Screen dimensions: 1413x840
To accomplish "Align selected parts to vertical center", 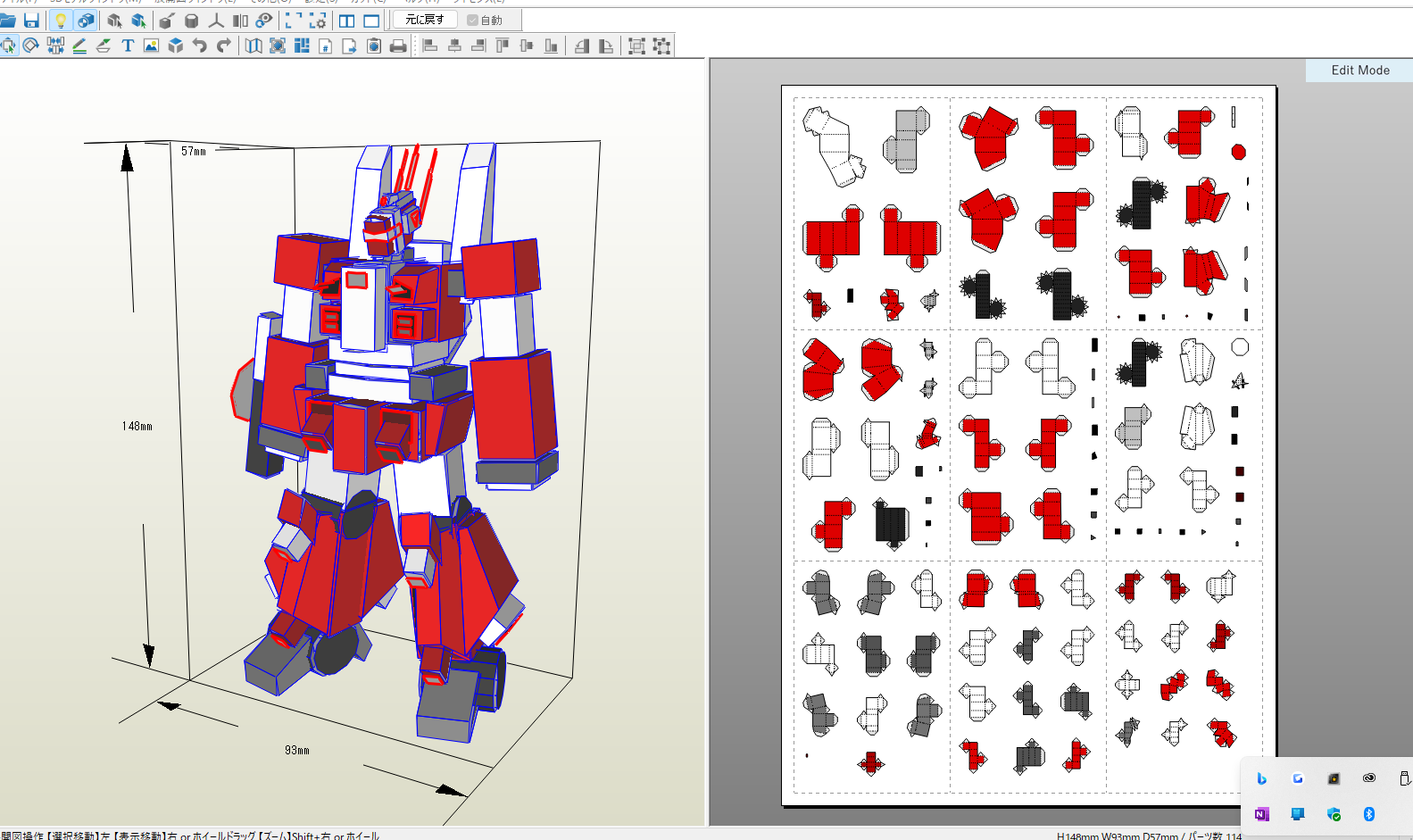I will pos(527,46).
